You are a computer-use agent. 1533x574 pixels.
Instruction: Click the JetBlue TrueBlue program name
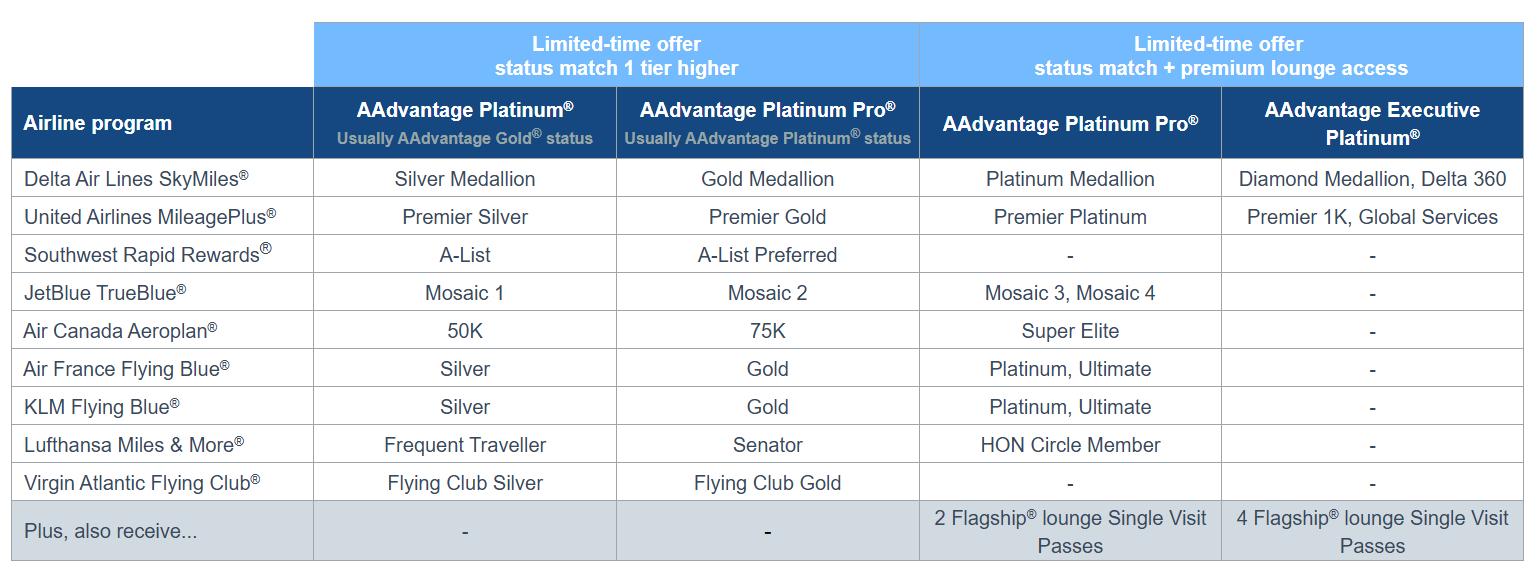click(105, 293)
